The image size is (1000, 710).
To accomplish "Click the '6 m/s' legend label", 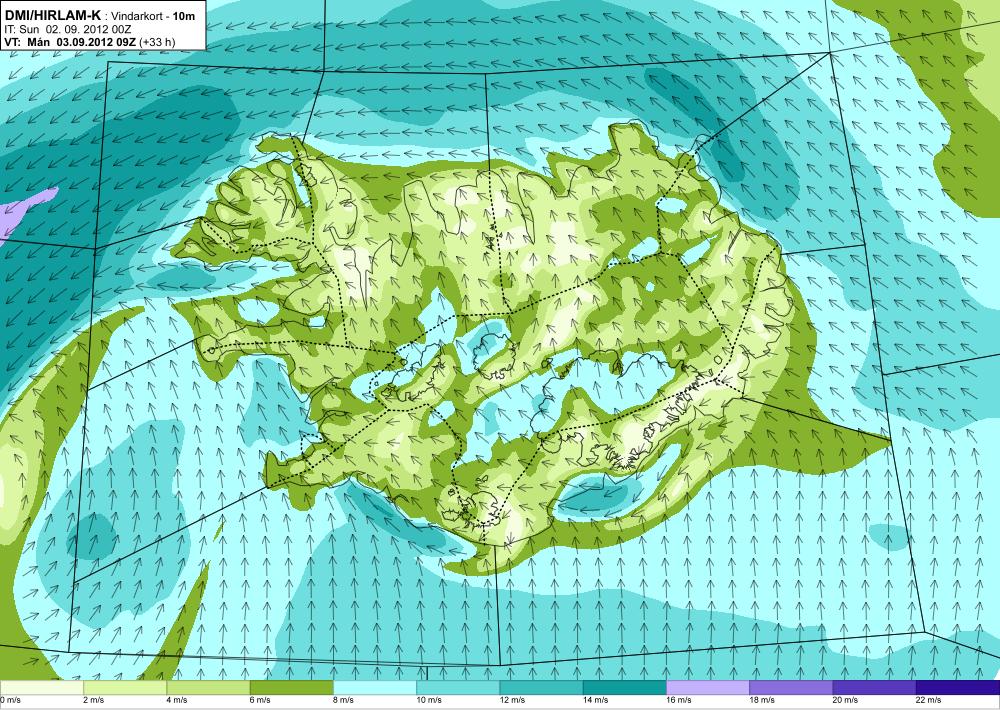I will coord(260,700).
